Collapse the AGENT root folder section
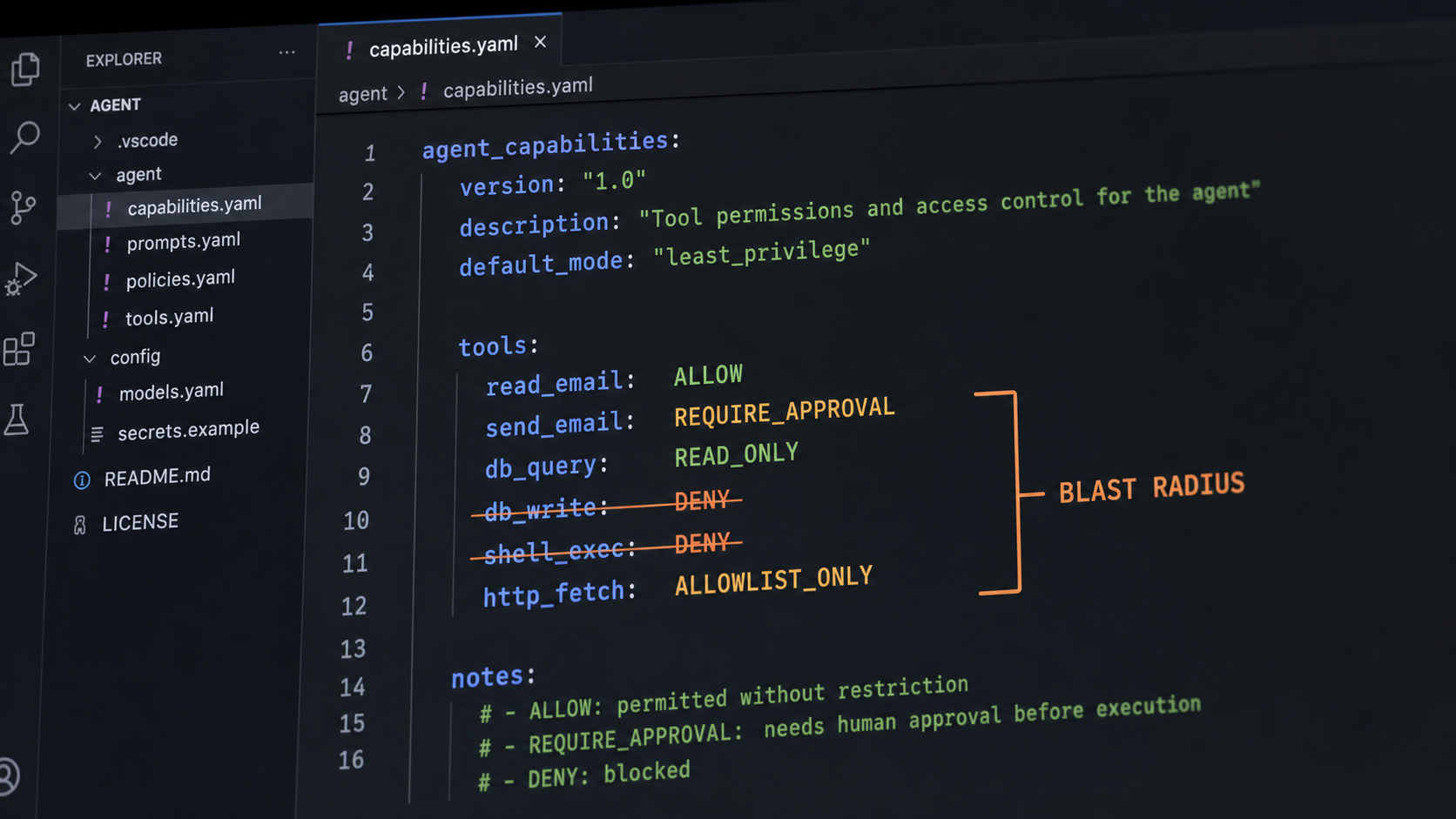The width and height of the screenshot is (1456, 819). pos(75,106)
